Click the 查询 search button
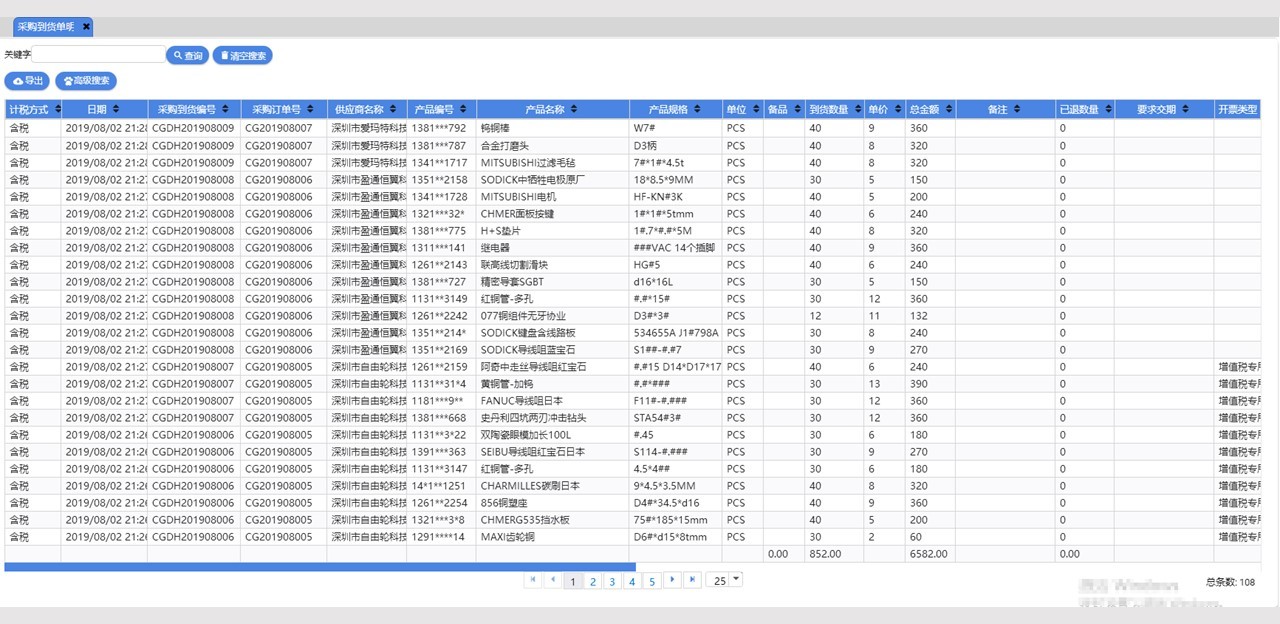Screen dimensions: 1280x624 tap(187, 56)
